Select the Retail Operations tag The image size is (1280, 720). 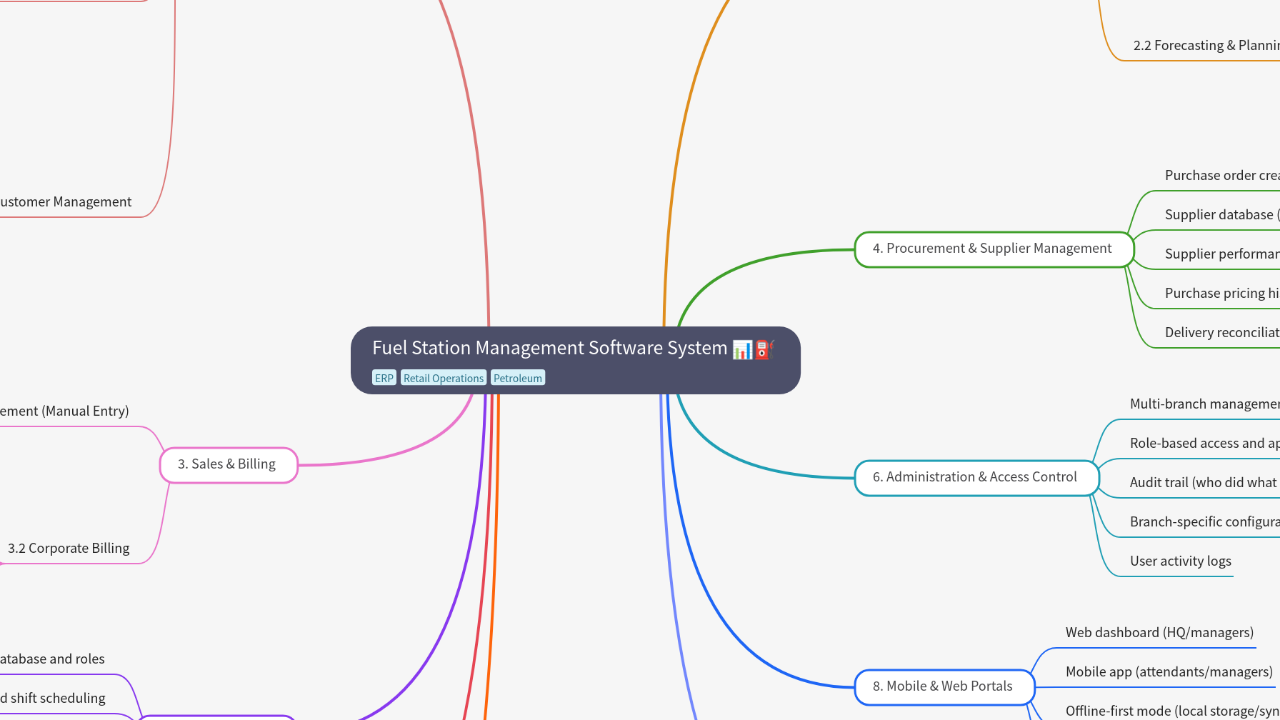pos(443,378)
